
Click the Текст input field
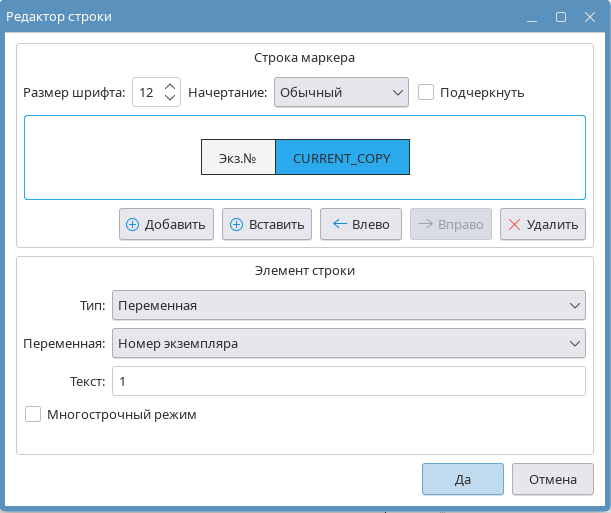[348, 381]
